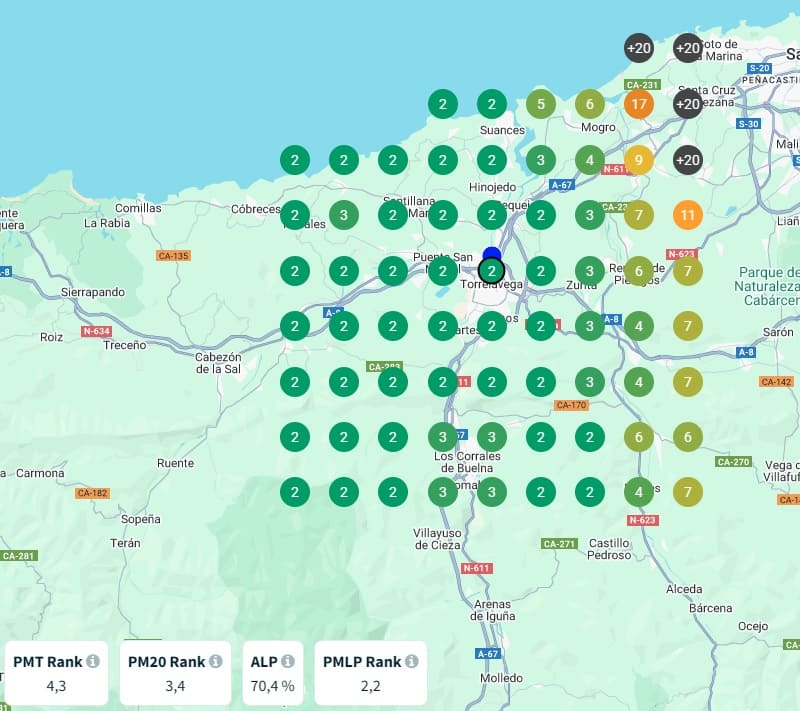800x711 pixels.
Task: Select the 4 marker in the lowest grid row
Action: click(x=639, y=492)
